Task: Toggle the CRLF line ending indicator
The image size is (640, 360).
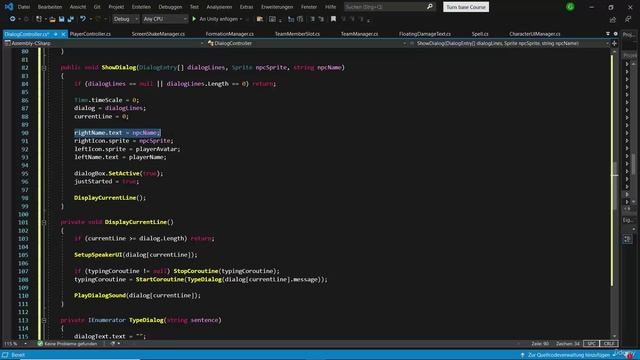Action: (609, 344)
